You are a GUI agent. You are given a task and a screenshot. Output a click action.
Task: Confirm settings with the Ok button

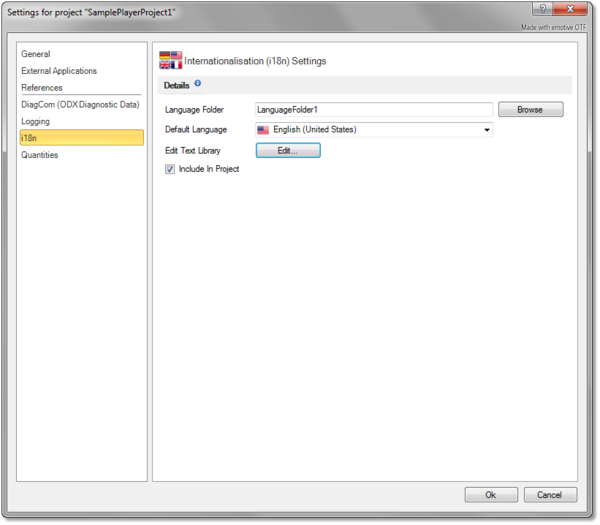[491, 494]
